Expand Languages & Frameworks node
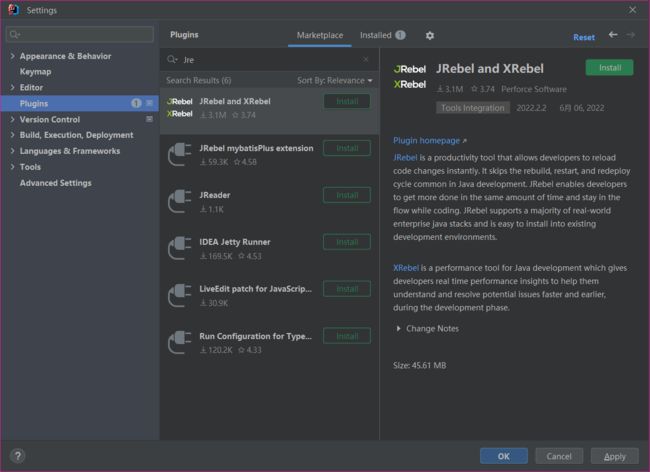The image size is (650, 472). [x=12, y=151]
